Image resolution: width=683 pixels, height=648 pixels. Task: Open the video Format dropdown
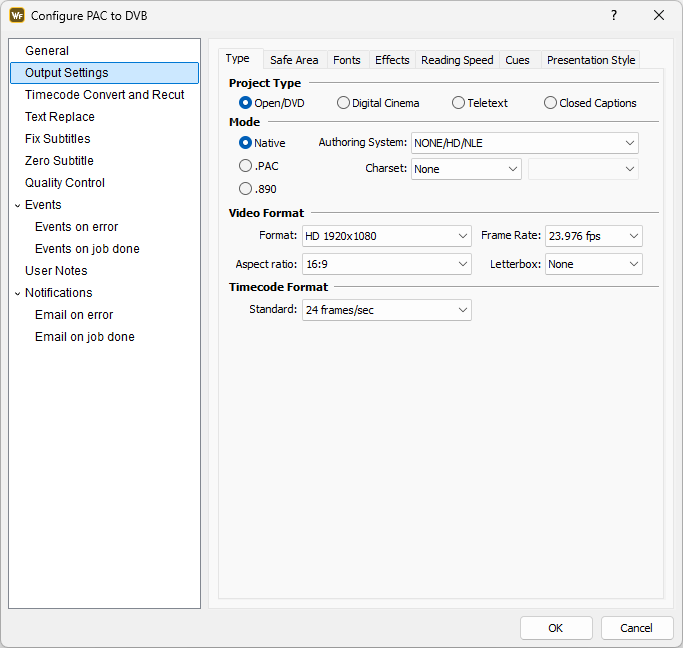(386, 236)
